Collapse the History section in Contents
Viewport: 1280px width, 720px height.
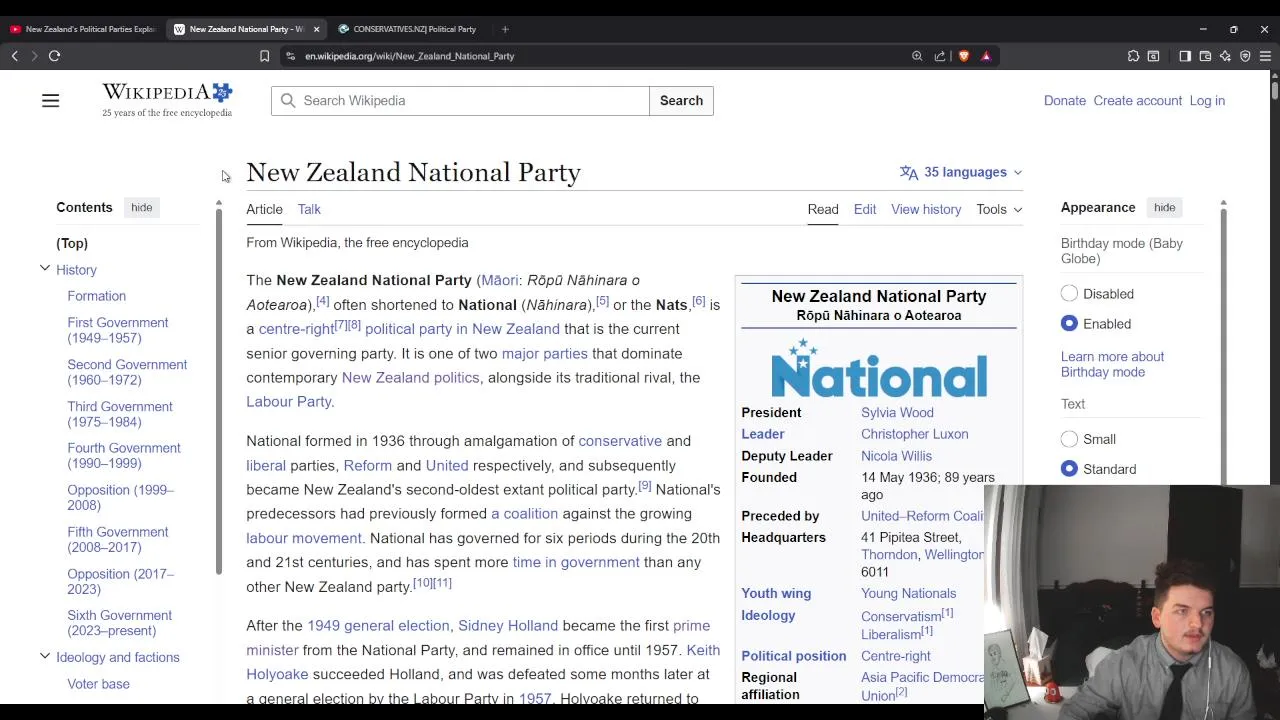point(45,269)
